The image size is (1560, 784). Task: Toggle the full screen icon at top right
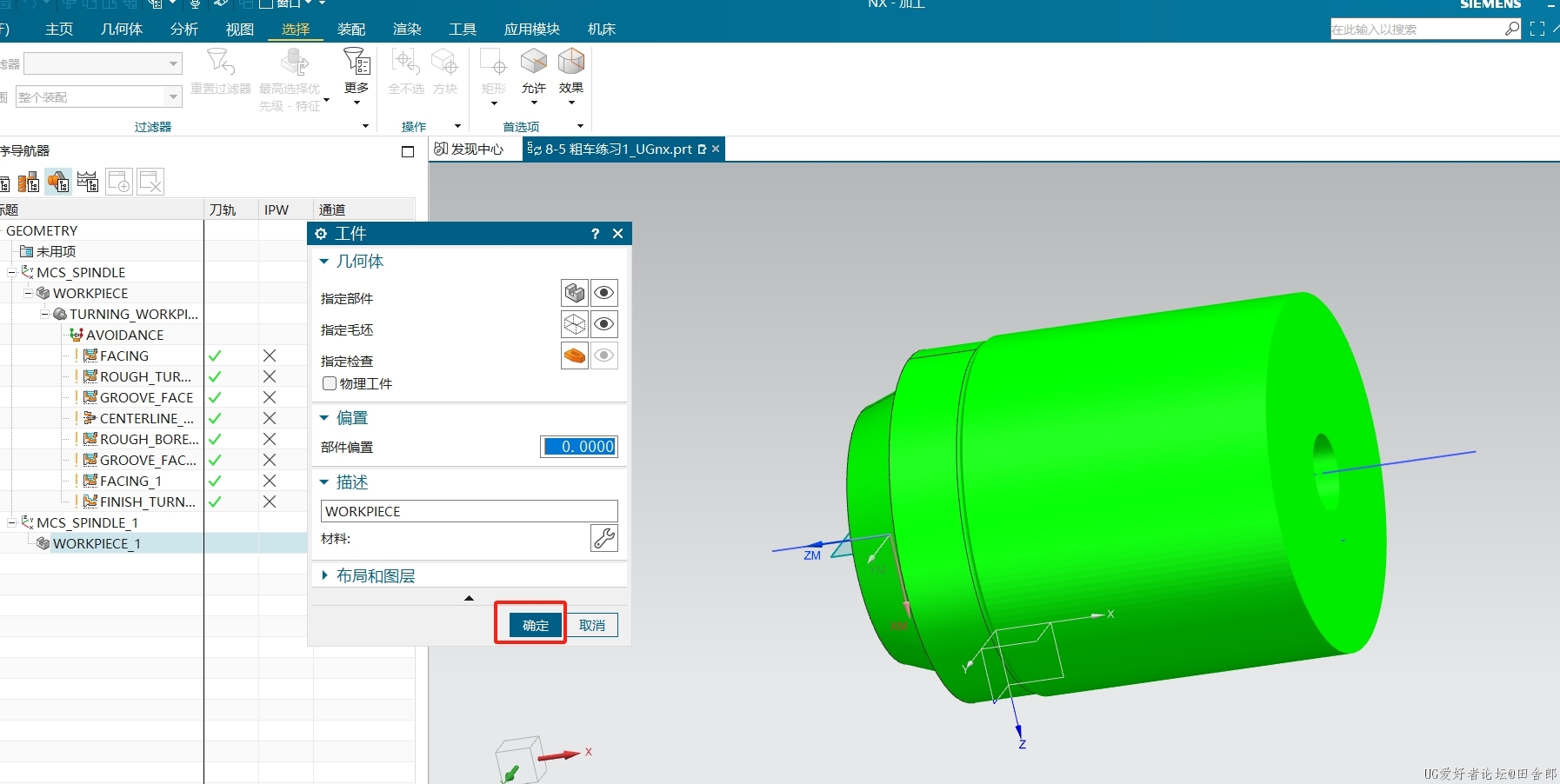pos(1537,29)
